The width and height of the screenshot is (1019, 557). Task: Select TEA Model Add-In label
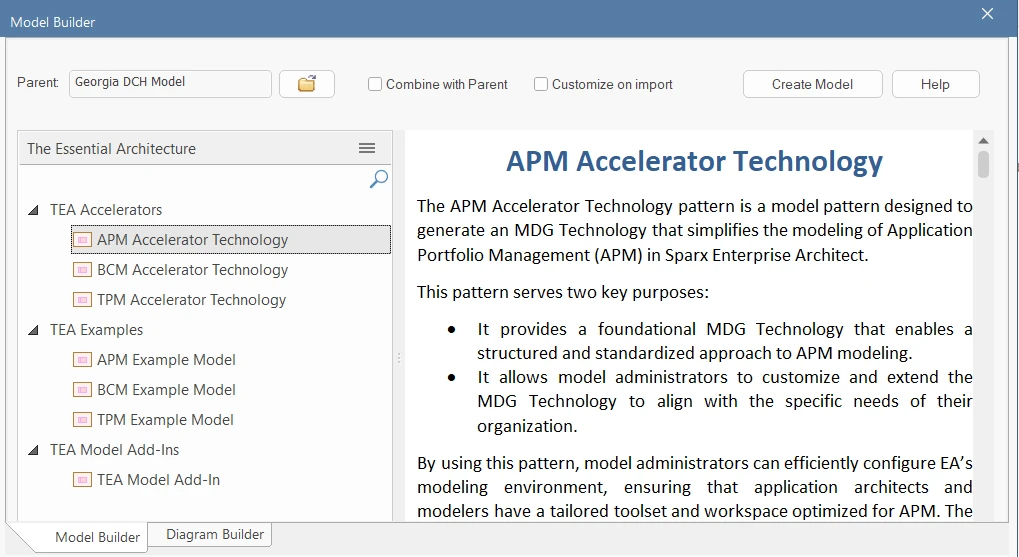[159, 480]
